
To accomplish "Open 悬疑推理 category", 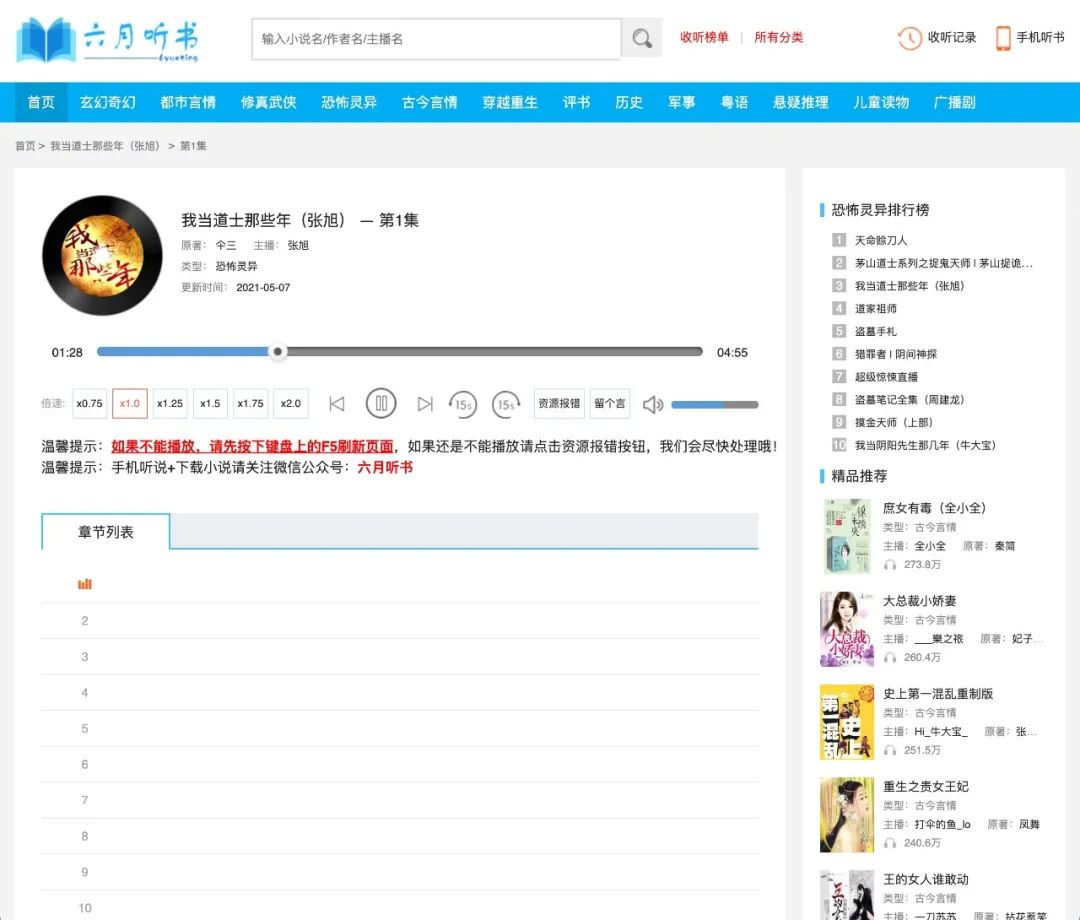I will [x=800, y=103].
